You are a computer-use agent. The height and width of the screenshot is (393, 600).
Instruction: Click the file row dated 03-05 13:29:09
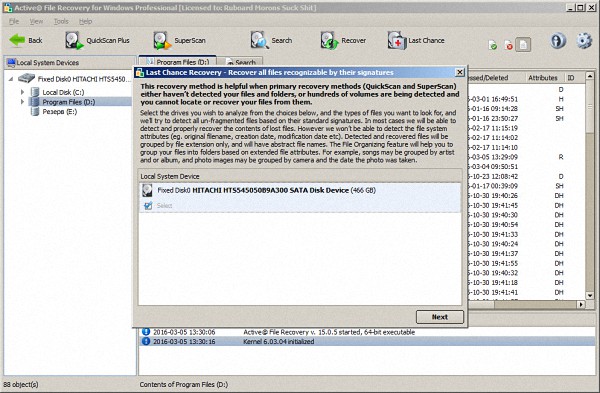(x=526, y=157)
